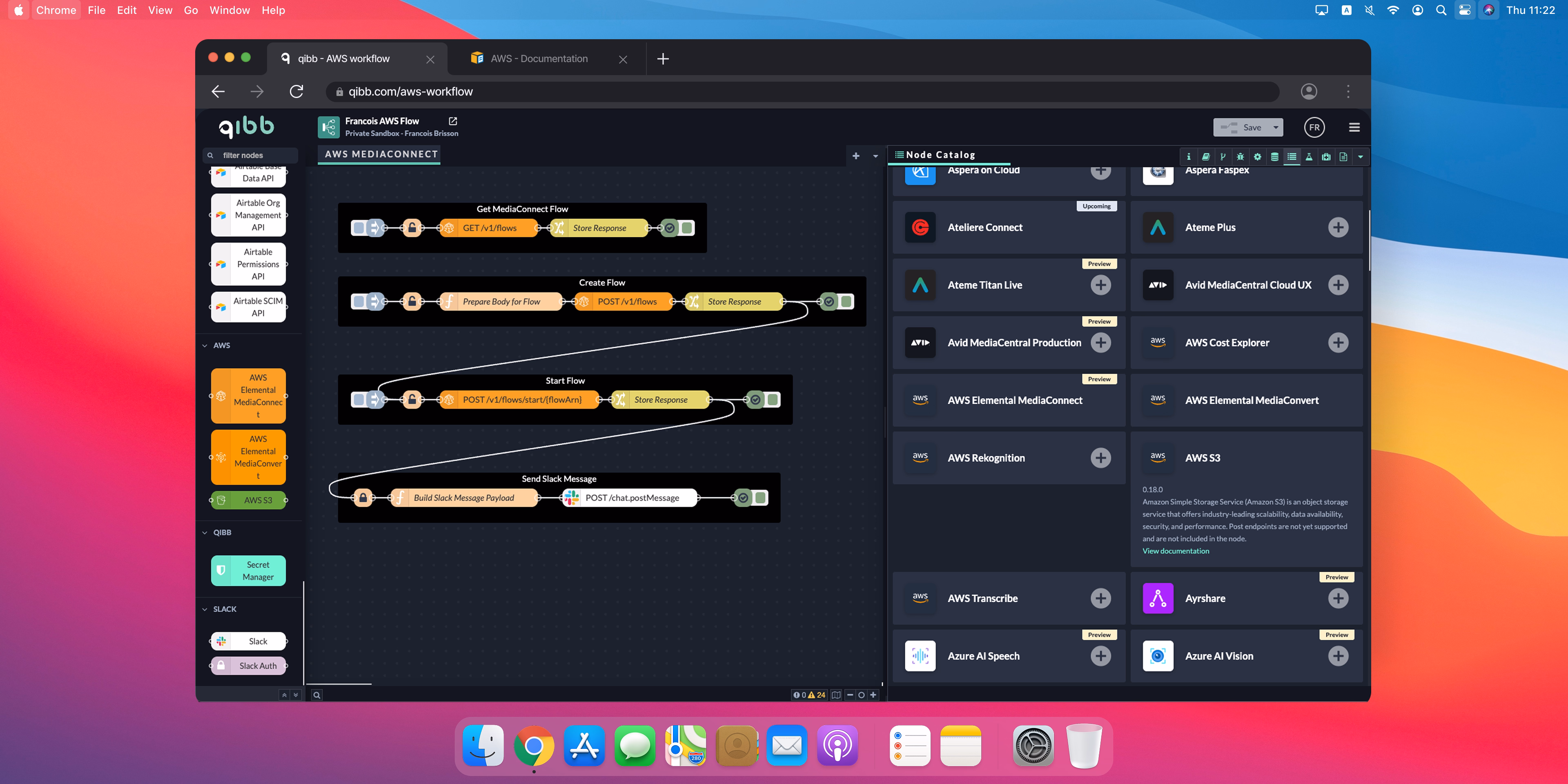Open the context data database icon tab
The image size is (1568, 784).
(1274, 156)
